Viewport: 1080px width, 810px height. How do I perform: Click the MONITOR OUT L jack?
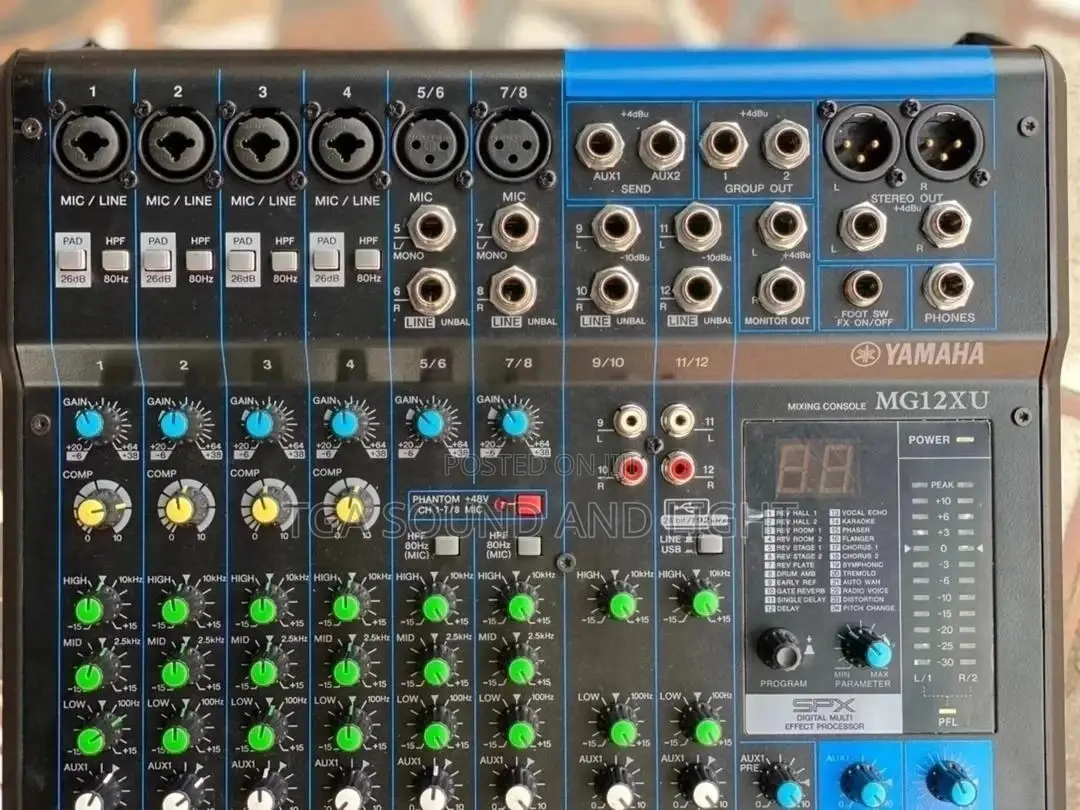click(782, 227)
